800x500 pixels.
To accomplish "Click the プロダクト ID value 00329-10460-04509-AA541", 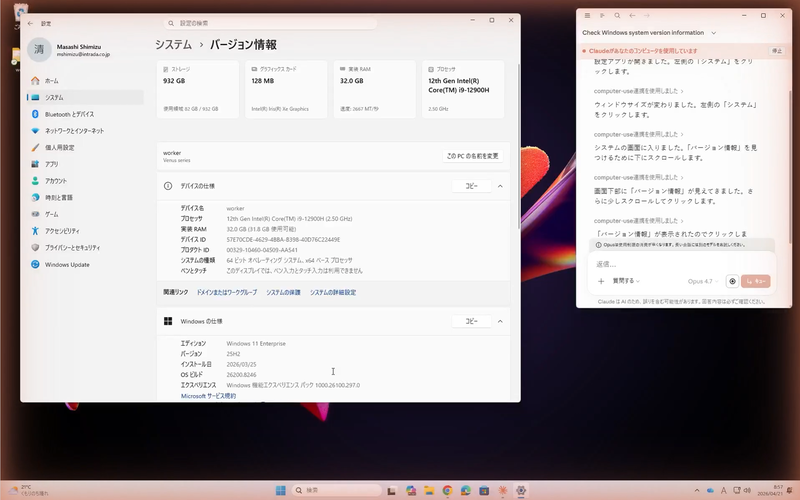I will pyautogui.click(x=262, y=250).
